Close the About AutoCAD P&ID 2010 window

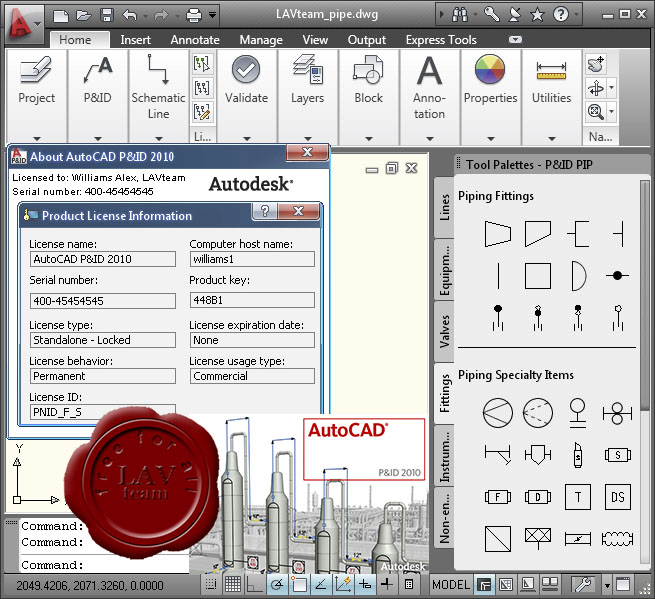coord(307,152)
